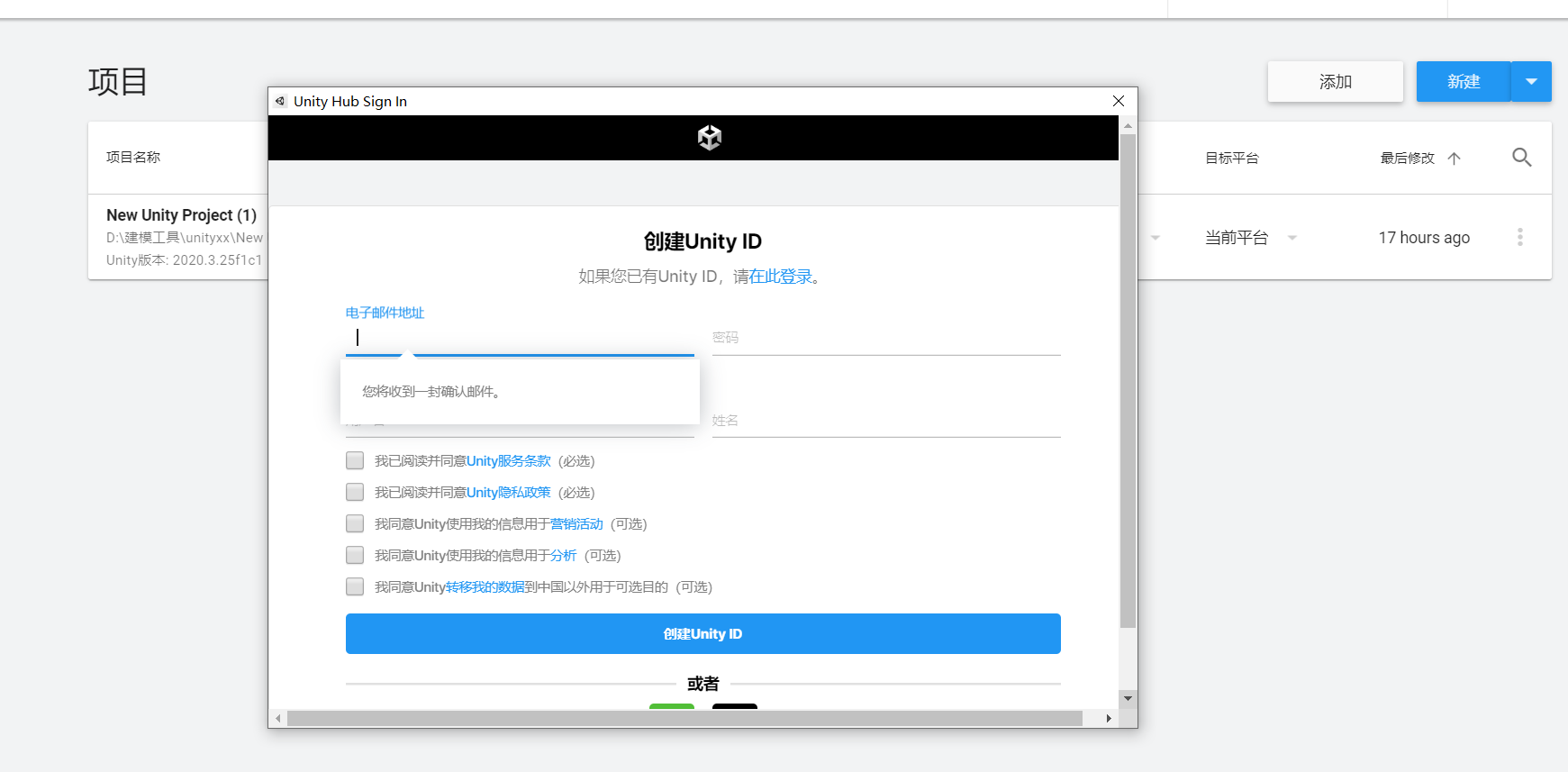
Task: Focus the 电子邮件地址 email field
Action: click(520, 337)
